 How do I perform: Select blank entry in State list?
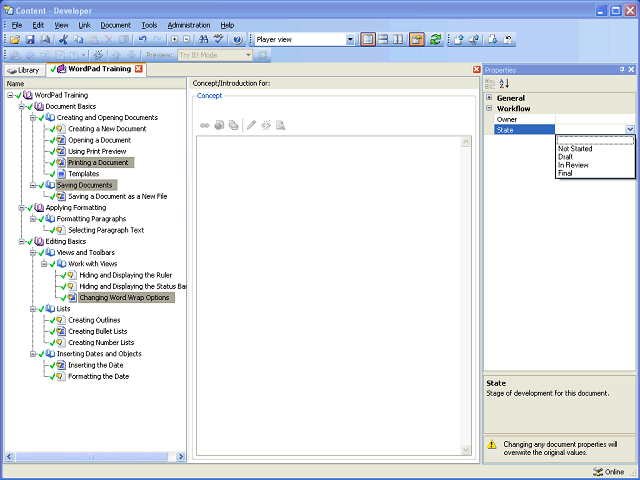[595, 141]
